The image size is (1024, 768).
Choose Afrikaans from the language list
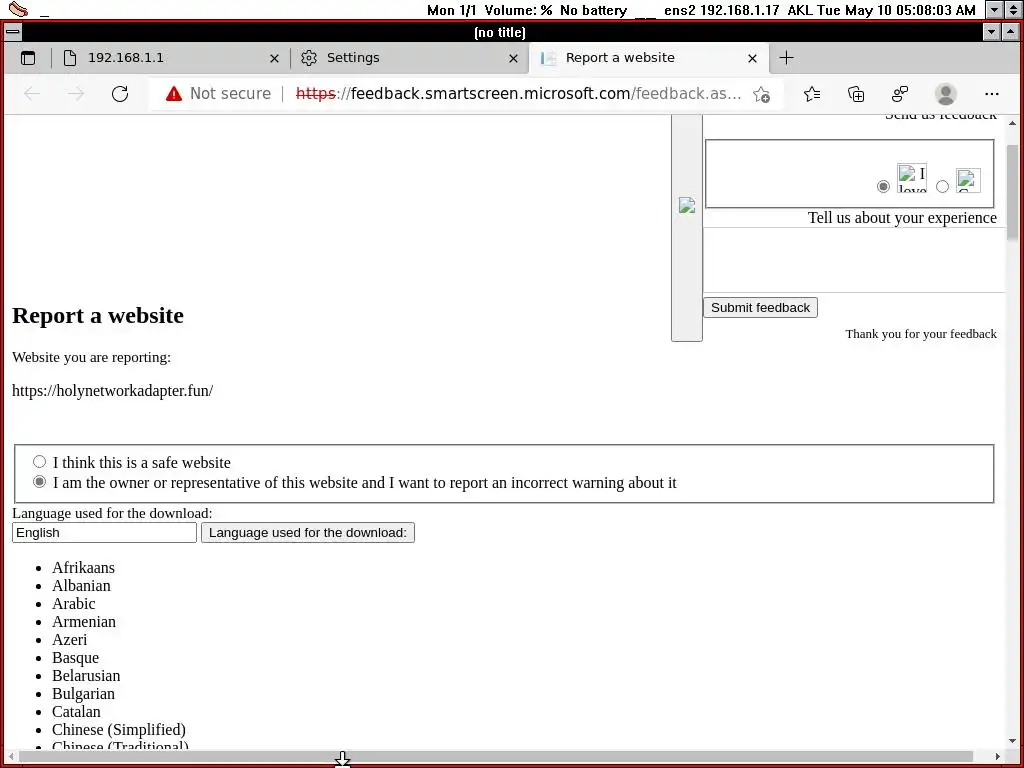click(x=84, y=568)
